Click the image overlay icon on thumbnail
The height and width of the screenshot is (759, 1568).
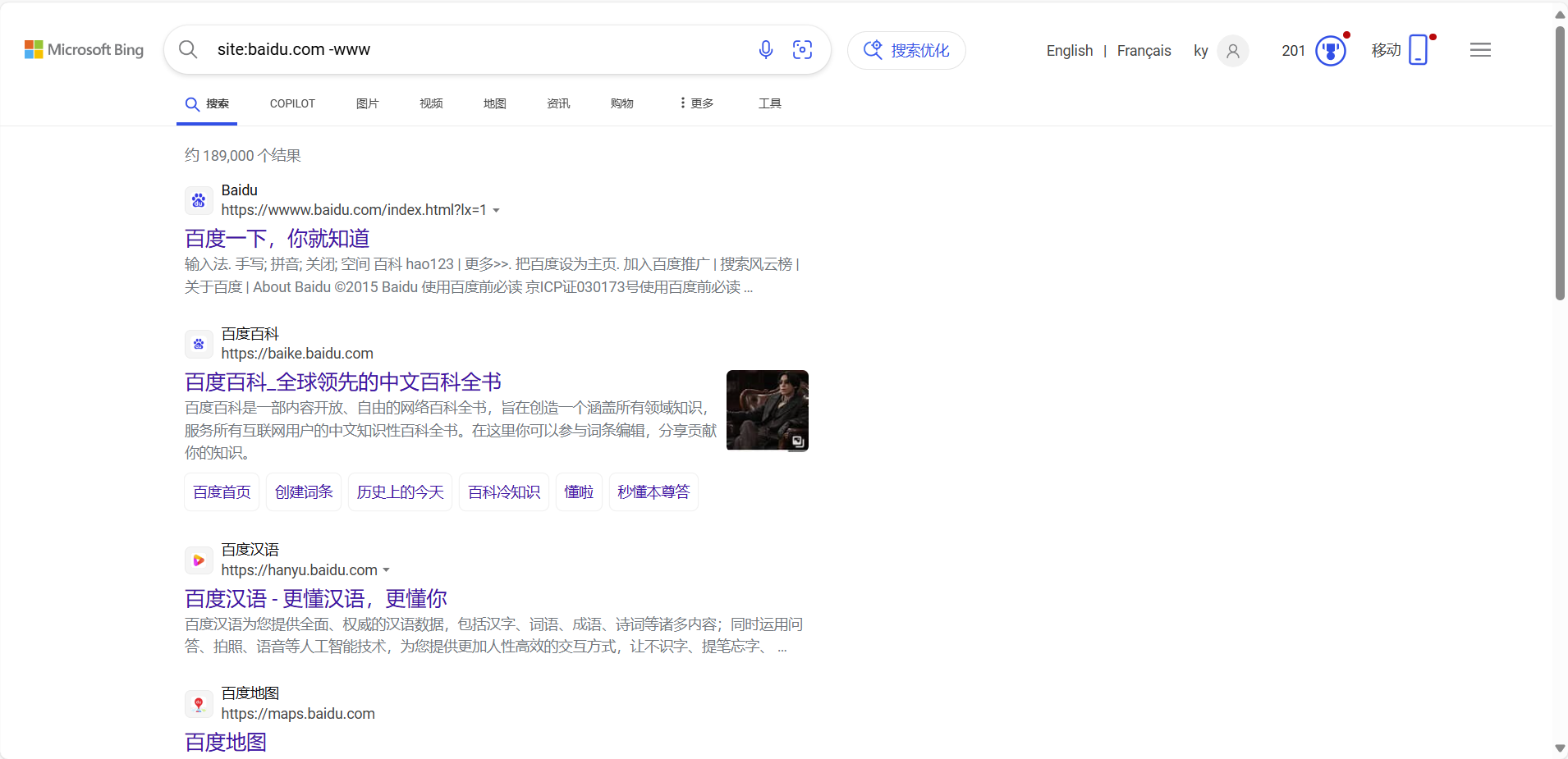point(797,441)
